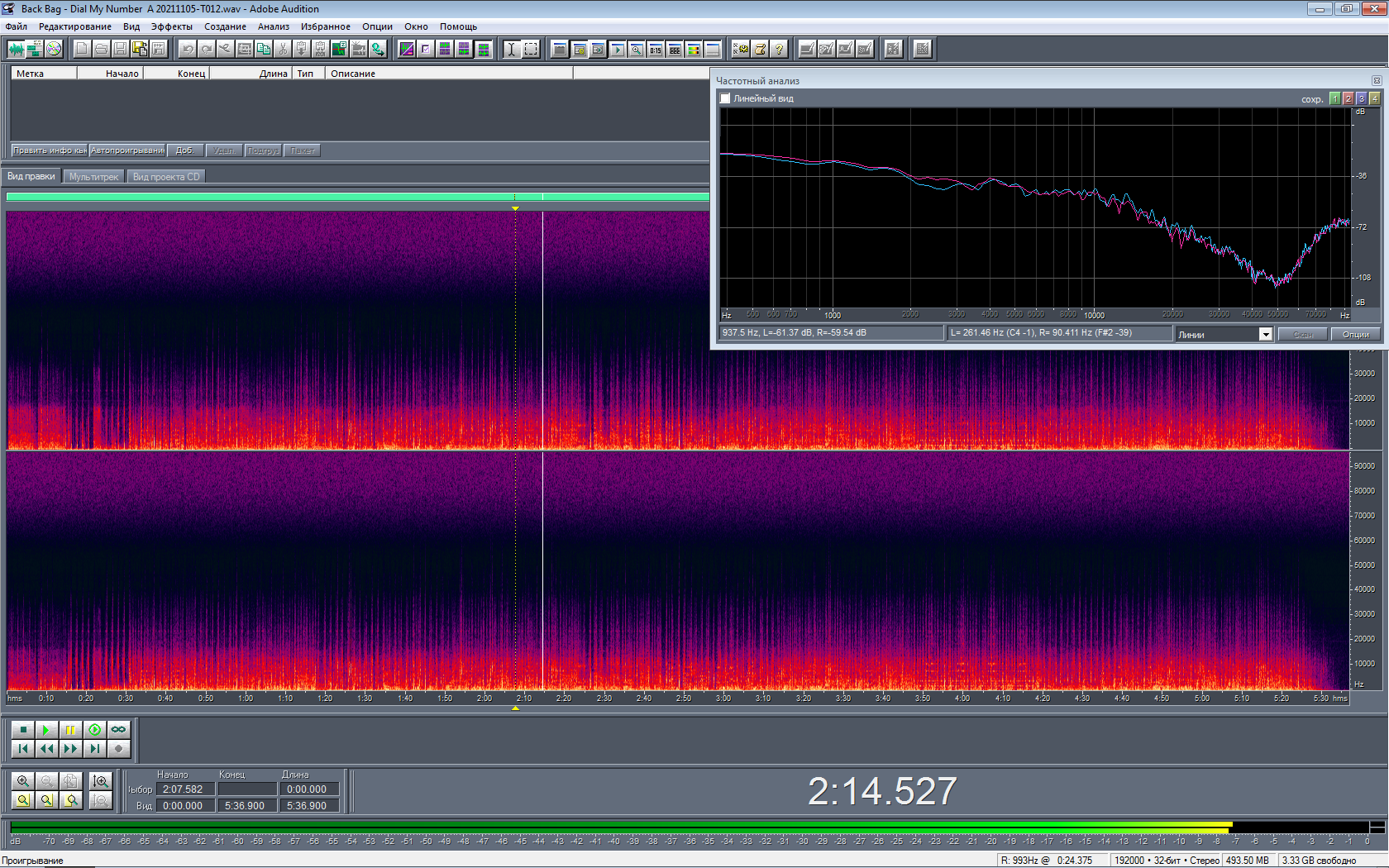Click the vertical zoom in button
This screenshot has height=868, width=1389.
[101, 781]
